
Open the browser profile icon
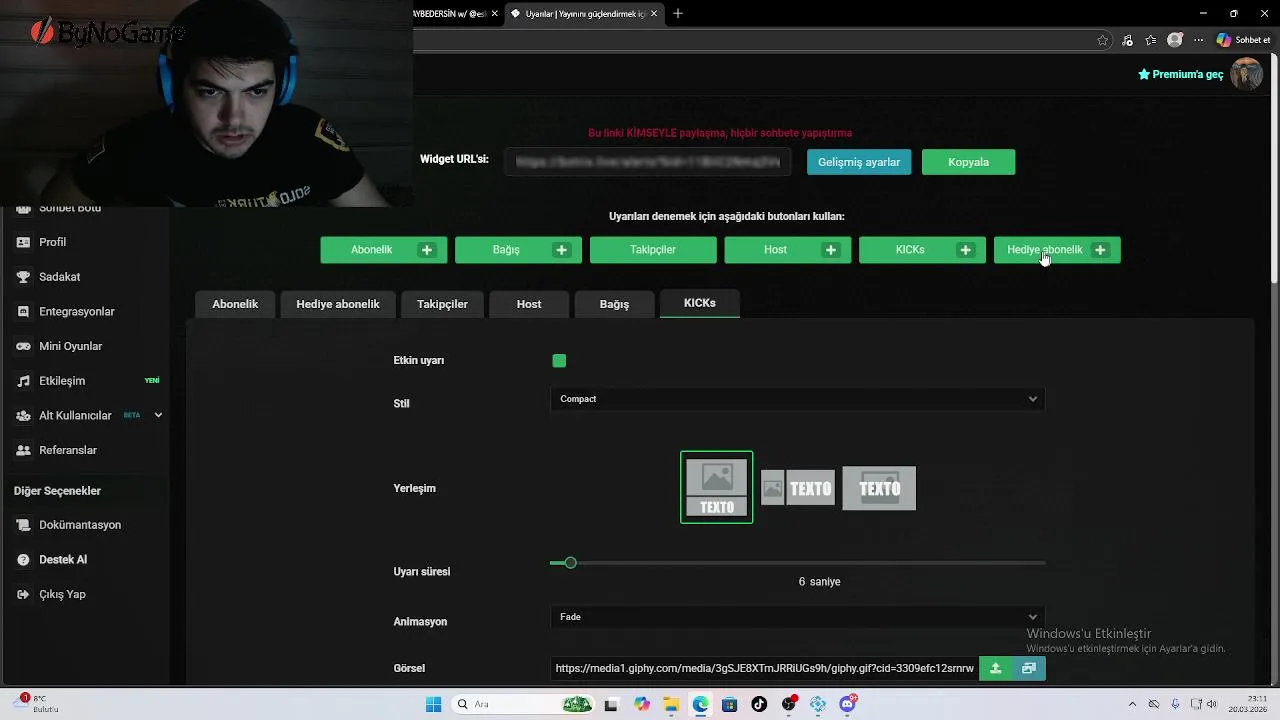click(1175, 40)
